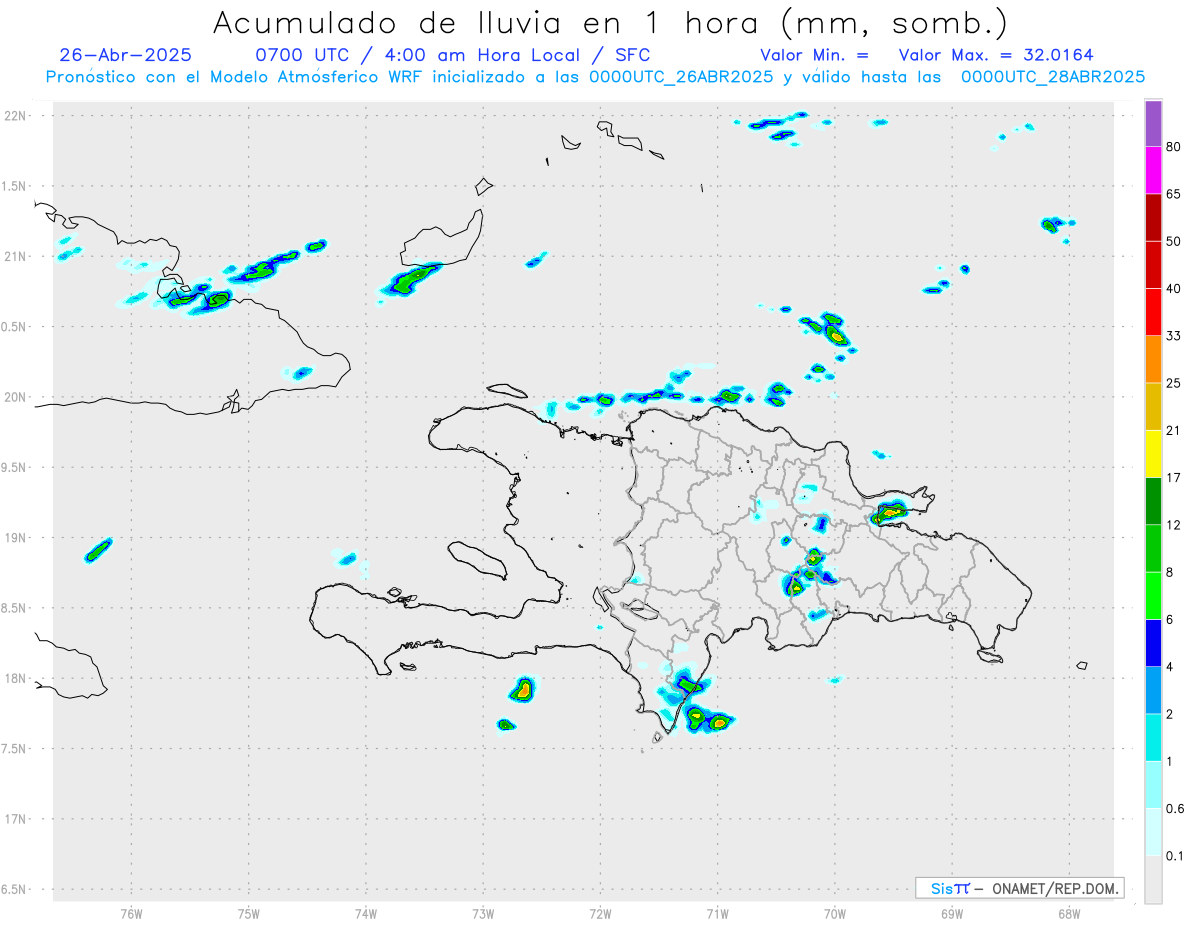1200x927 pixels.
Task: Click the '33' value on the color scale
Action: pyautogui.click(x=1174, y=336)
